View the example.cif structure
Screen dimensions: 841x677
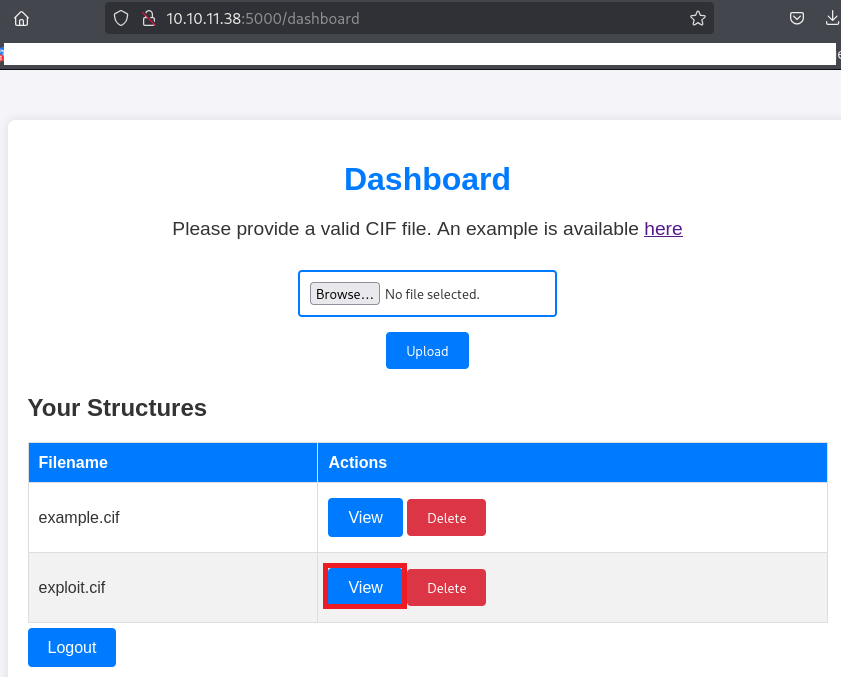pos(365,517)
